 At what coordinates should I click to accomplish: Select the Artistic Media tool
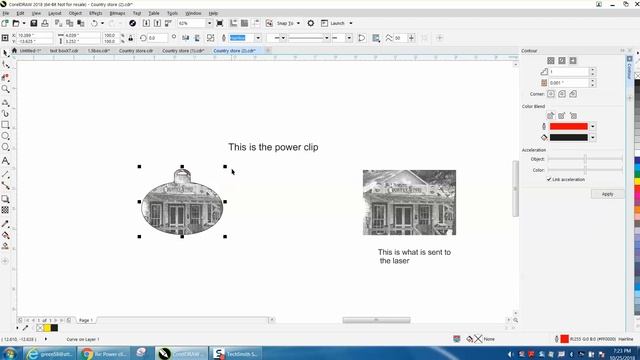tap(5, 113)
